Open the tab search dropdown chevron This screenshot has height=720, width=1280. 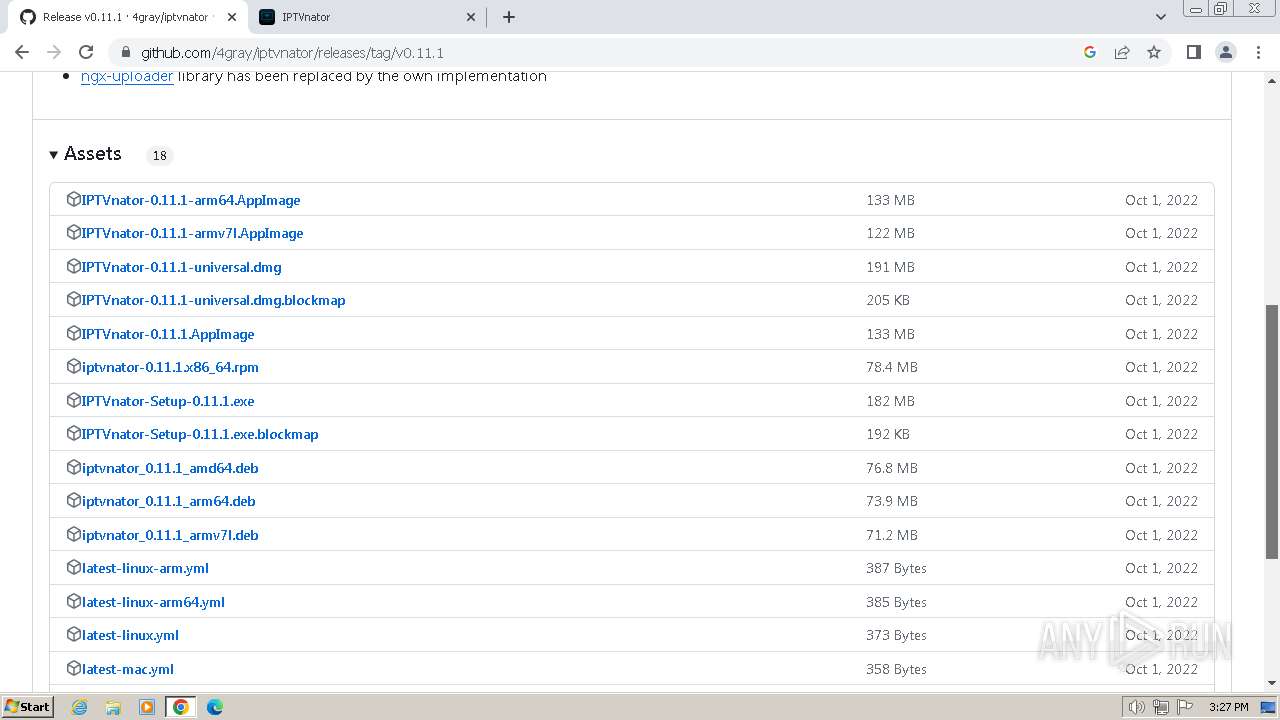pyautogui.click(x=1161, y=17)
